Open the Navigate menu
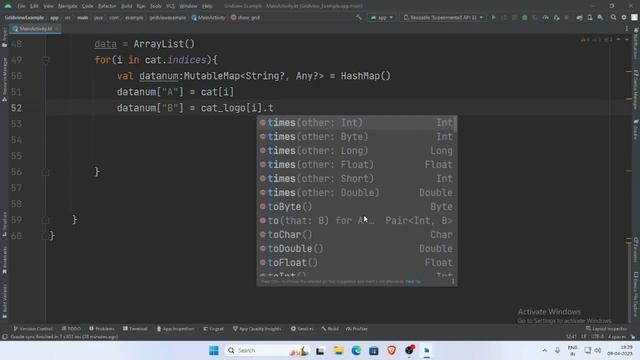Screen dimensions: 640x360 click(67, 6)
